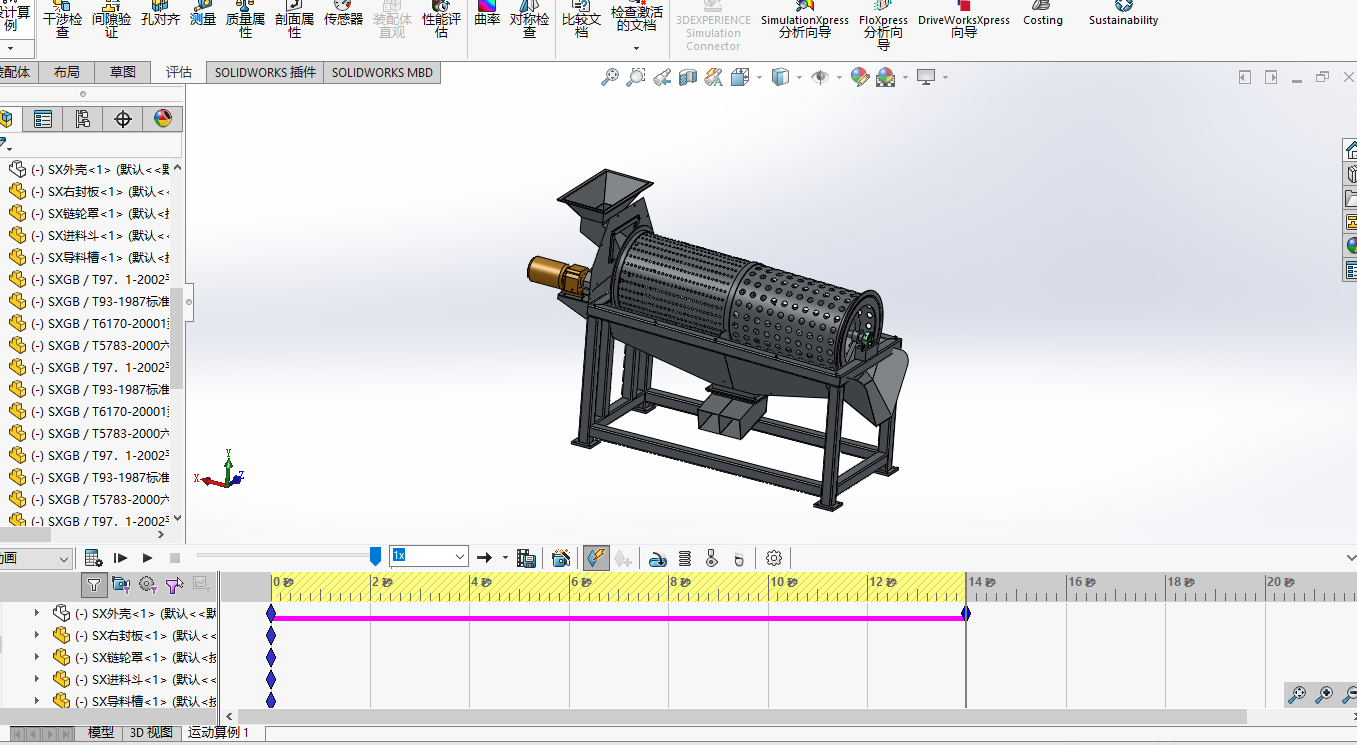Open the ConfigurationManager tab icon
The width and height of the screenshot is (1357, 745).
point(83,119)
